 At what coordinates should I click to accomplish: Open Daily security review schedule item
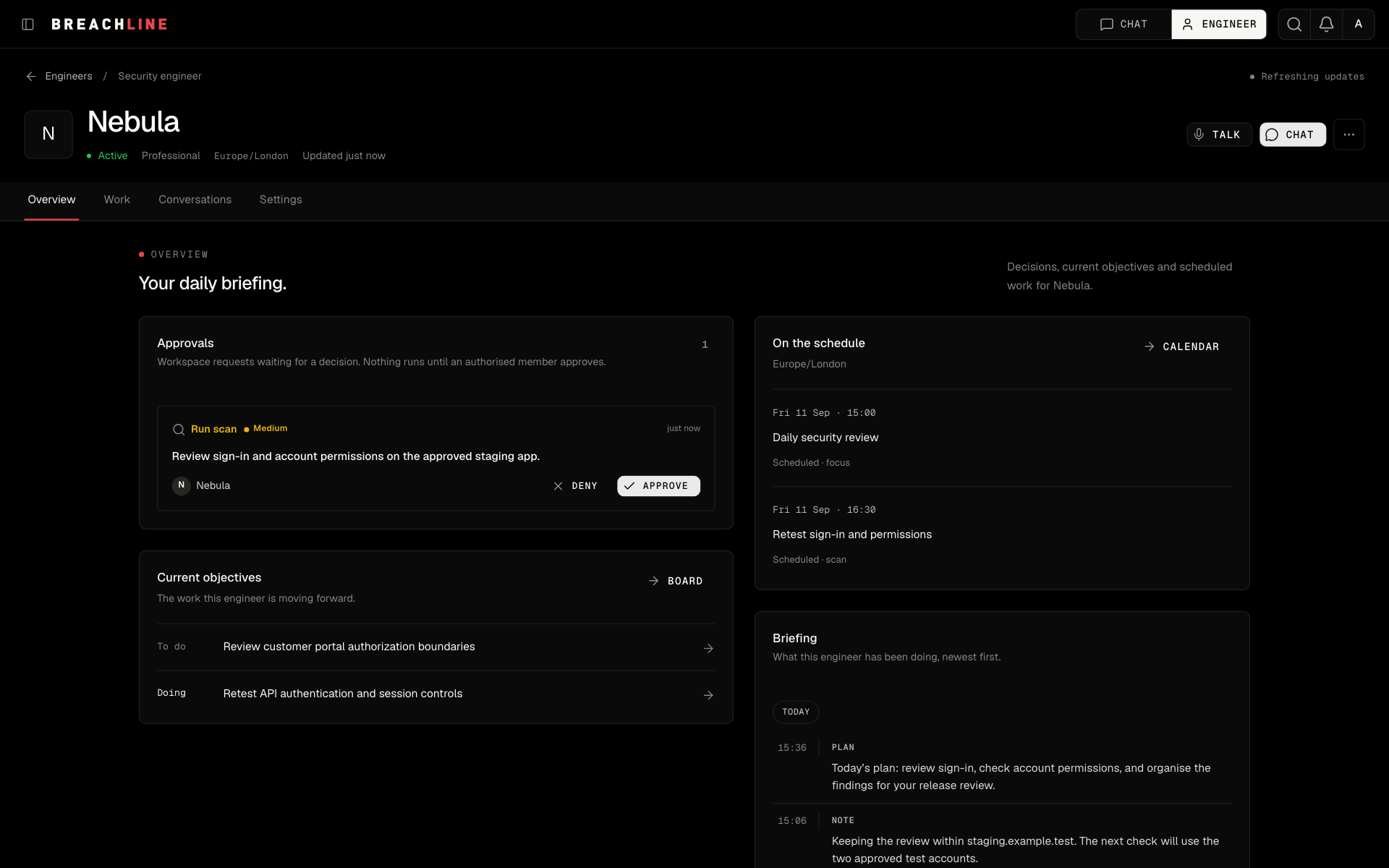pos(1002,438)
